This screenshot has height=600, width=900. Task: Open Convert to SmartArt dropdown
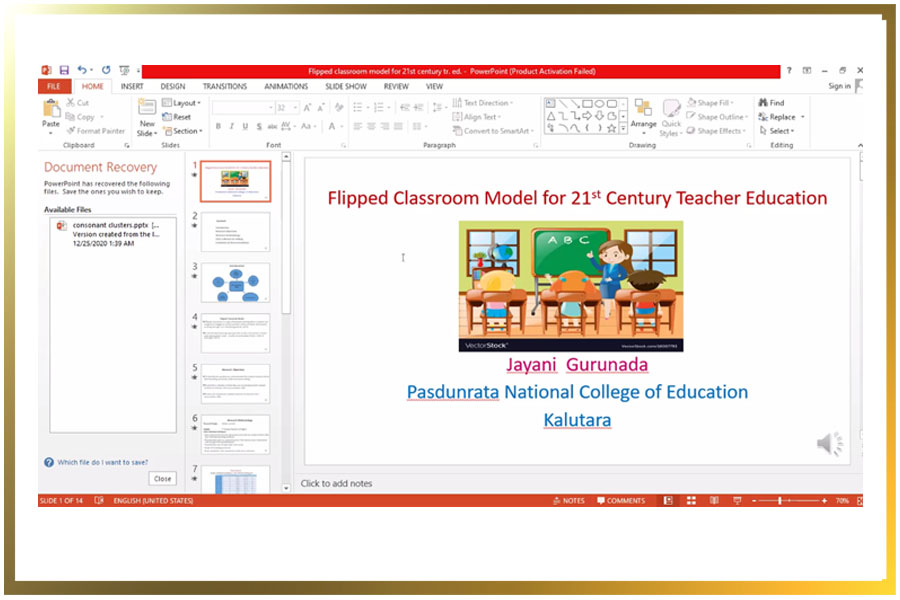(494, 131)
